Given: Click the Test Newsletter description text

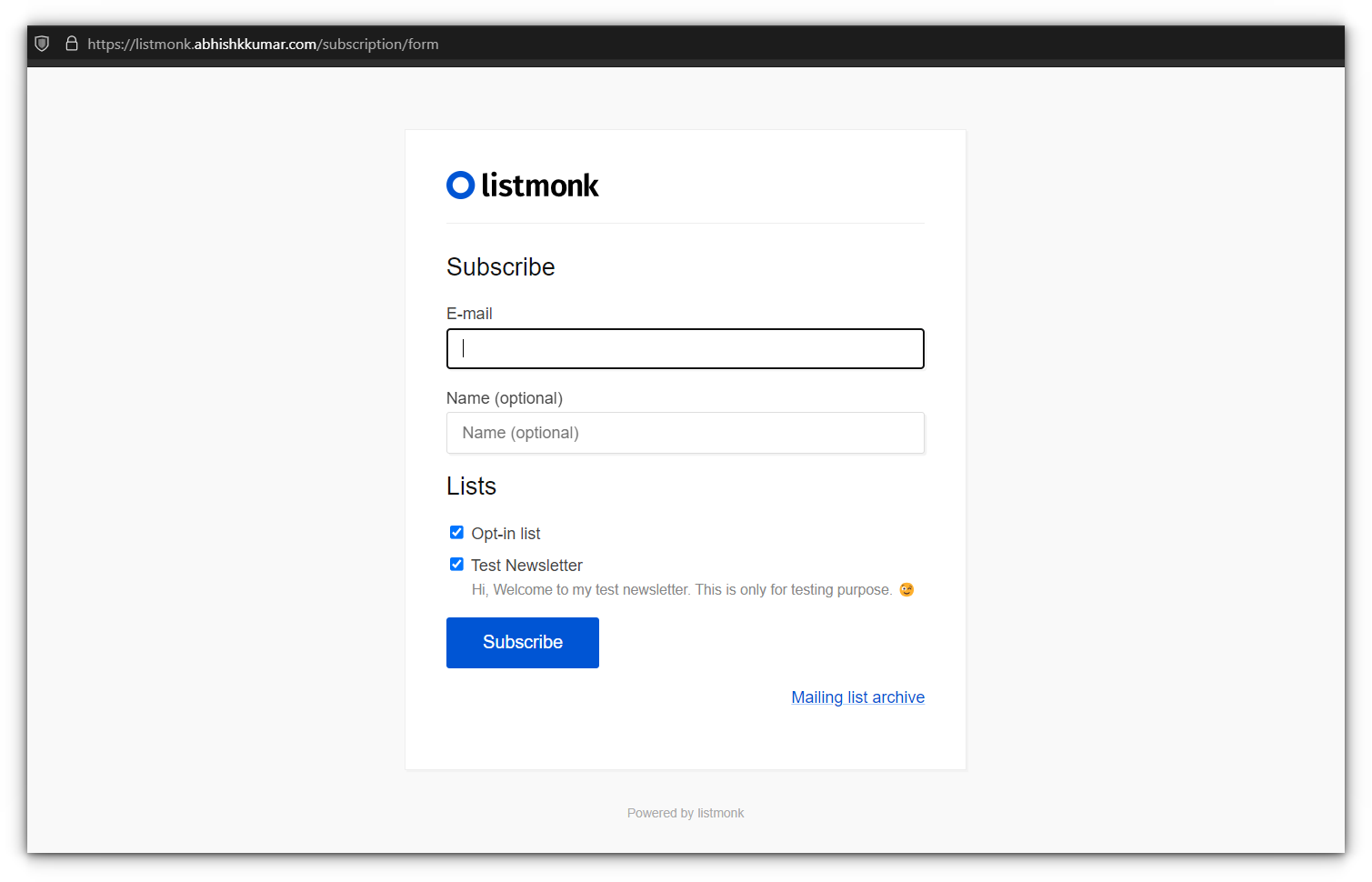Looking at the screenshot, I should [681, 590].
